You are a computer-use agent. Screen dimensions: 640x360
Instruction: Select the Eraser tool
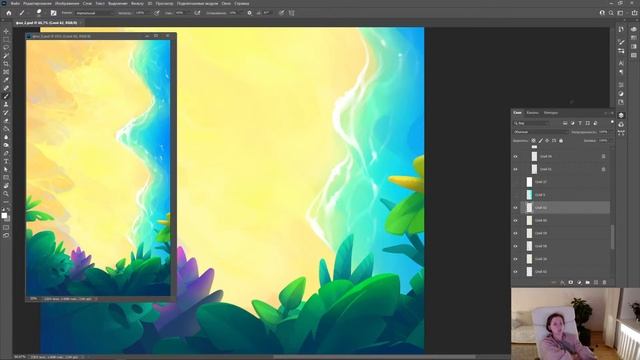point(6,121)
